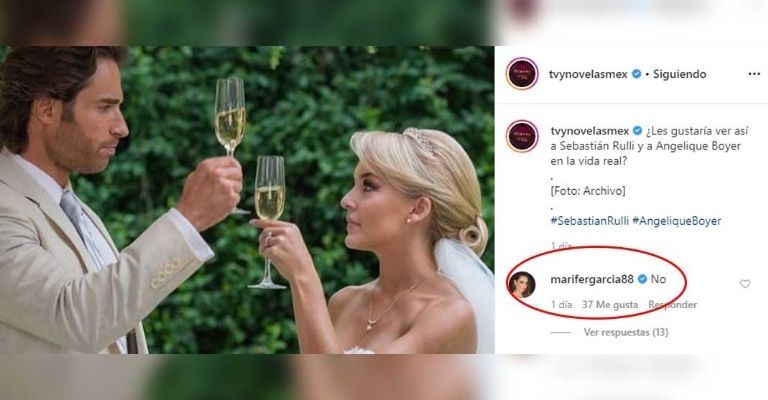The image size is (768, 400).
Task: Click tvynovelasmex username in the header
Action: [x=588, y=74]
